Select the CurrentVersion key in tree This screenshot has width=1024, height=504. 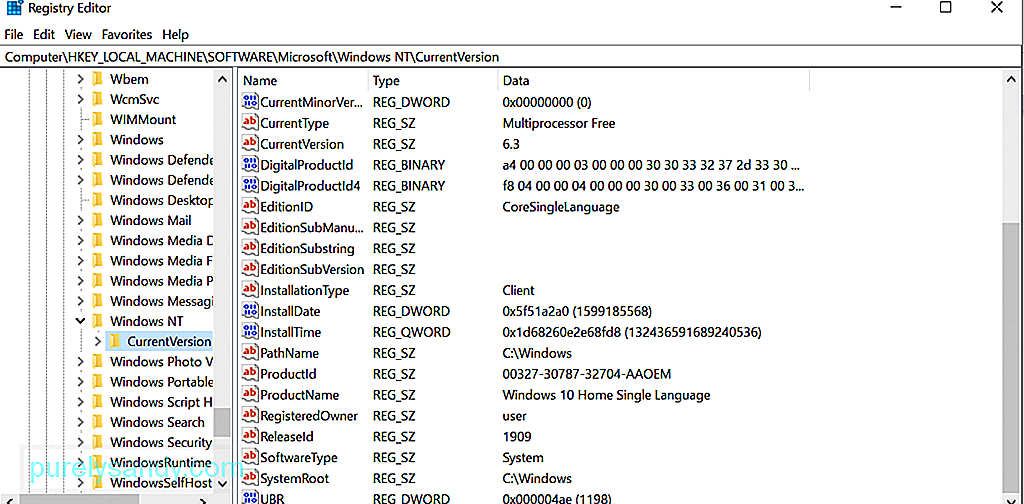[x=169, y=341]
